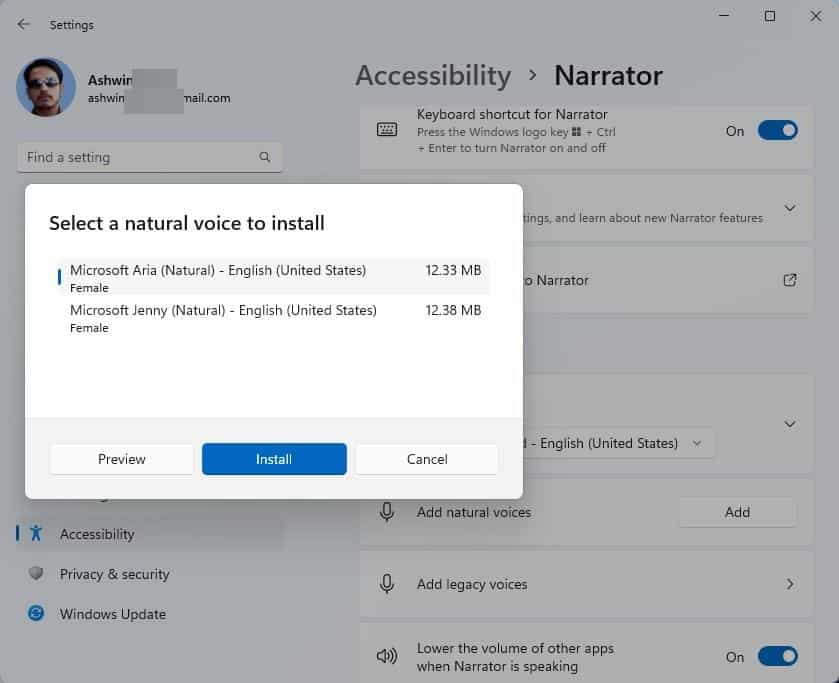
Task: Disable the Keyboard shortcut for Narrator toggle
Action: click(777, 130)
